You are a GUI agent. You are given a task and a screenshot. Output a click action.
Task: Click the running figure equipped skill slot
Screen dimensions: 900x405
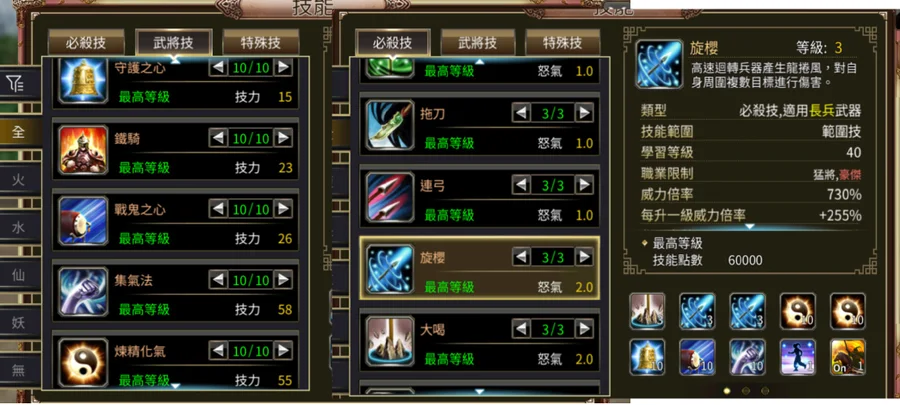point(798,357)
